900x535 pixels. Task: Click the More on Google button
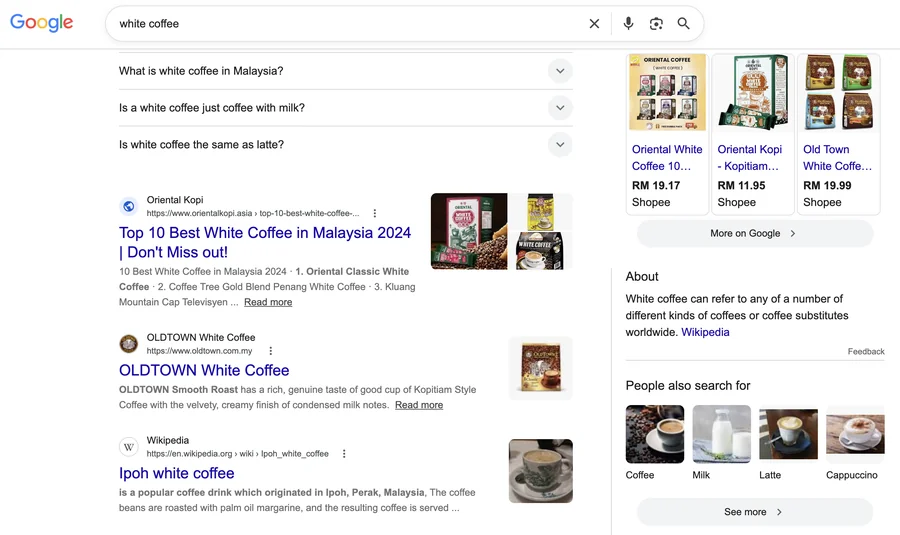(x=755, y=234)
